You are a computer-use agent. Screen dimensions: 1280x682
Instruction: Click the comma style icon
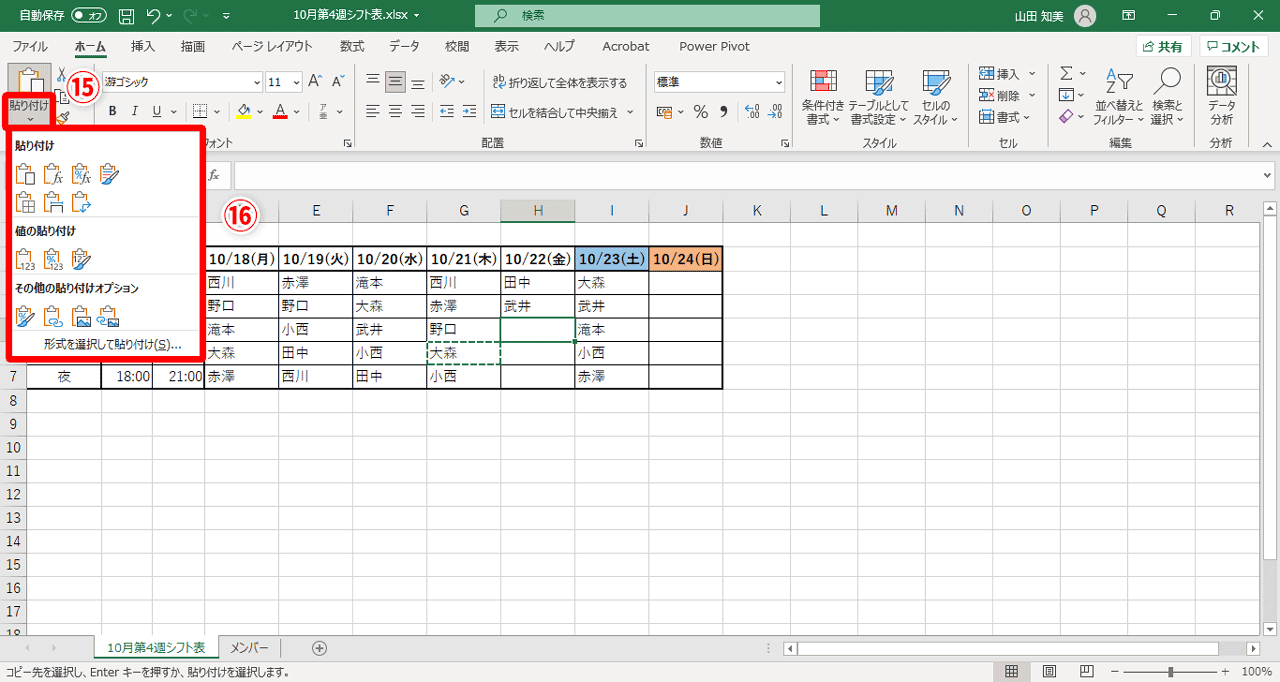pyautogui.click(x=723, y=111)
